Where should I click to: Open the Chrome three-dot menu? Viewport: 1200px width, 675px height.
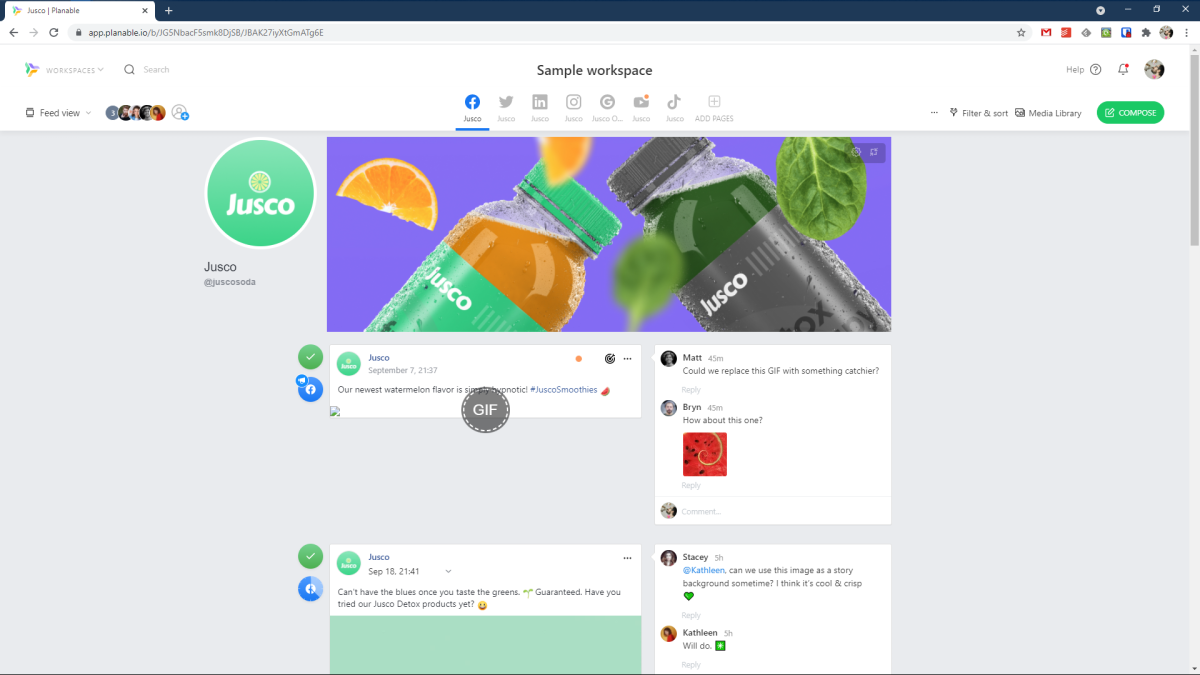tap(1187, 32)
